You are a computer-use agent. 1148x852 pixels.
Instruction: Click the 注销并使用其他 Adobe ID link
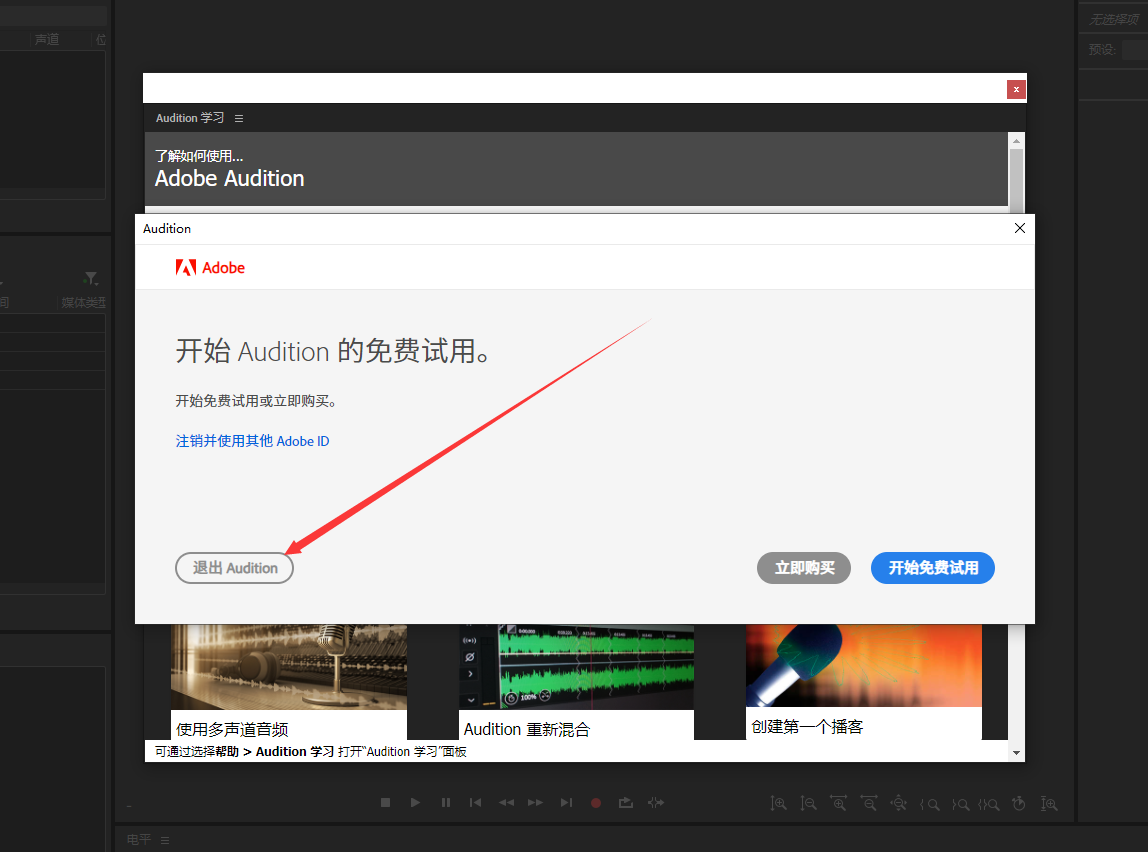pyautogui.click(x=252, y=440)
